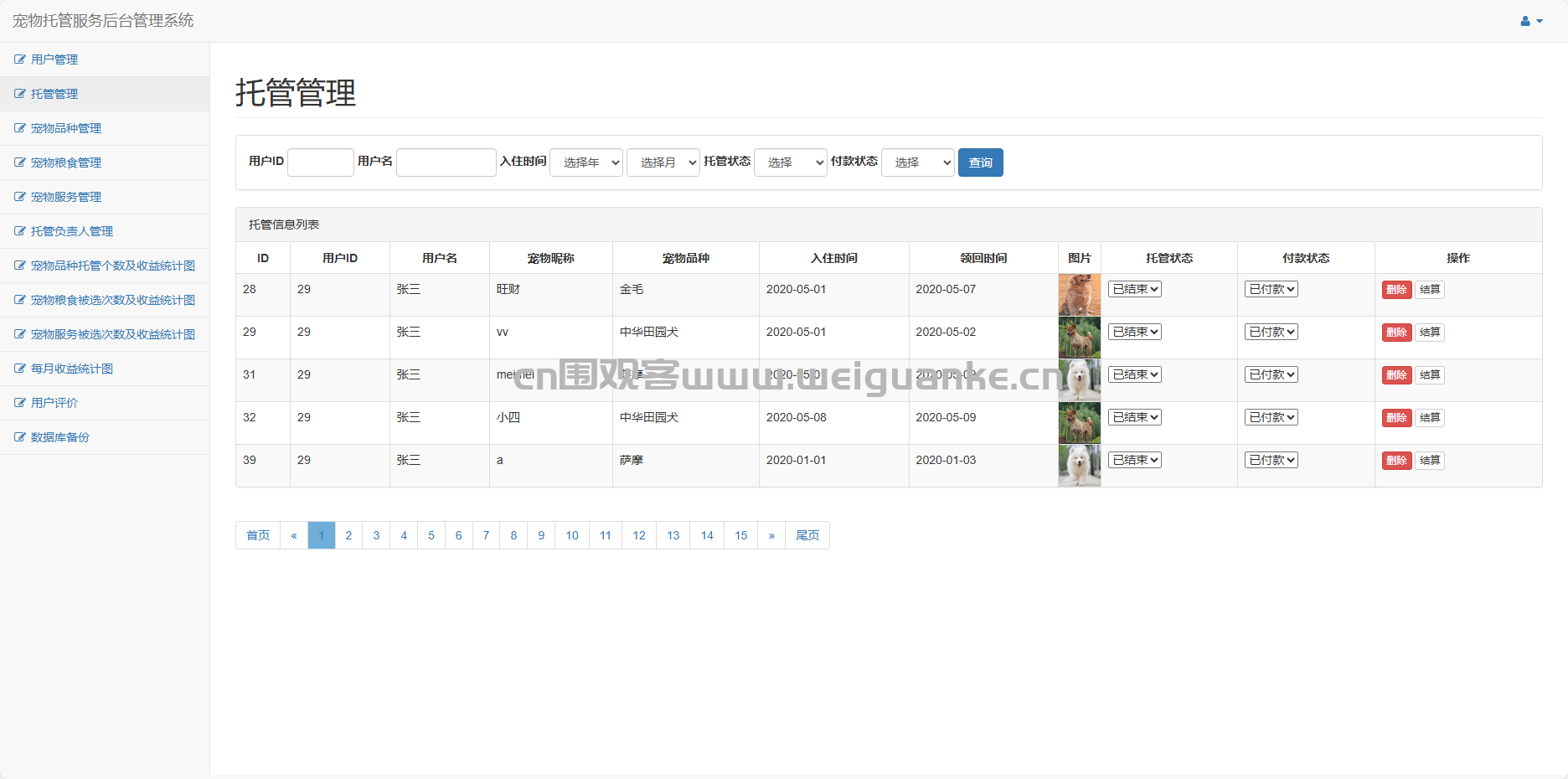Expand the 付款状态 filter dropdown
Viewport: 1568px width, 779px height.
pos(918,163)
